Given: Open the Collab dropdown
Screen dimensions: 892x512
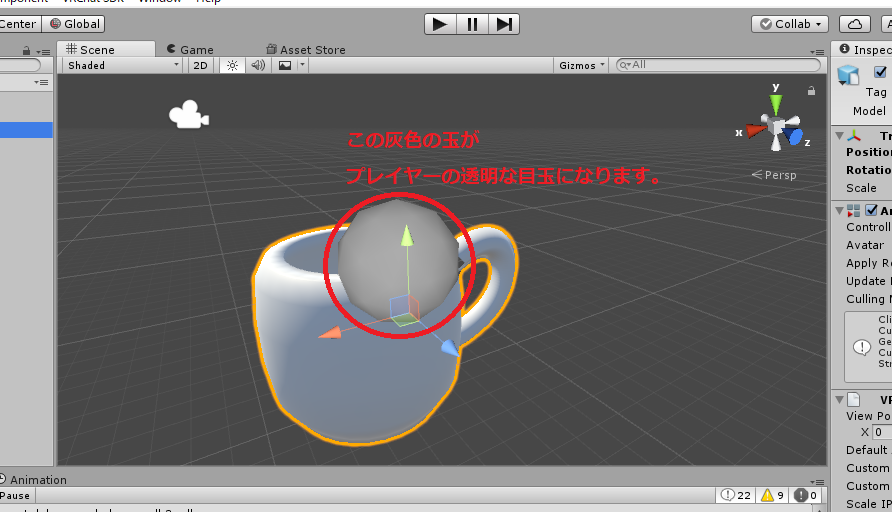Looking at the screenshot, I should point(790,24).
